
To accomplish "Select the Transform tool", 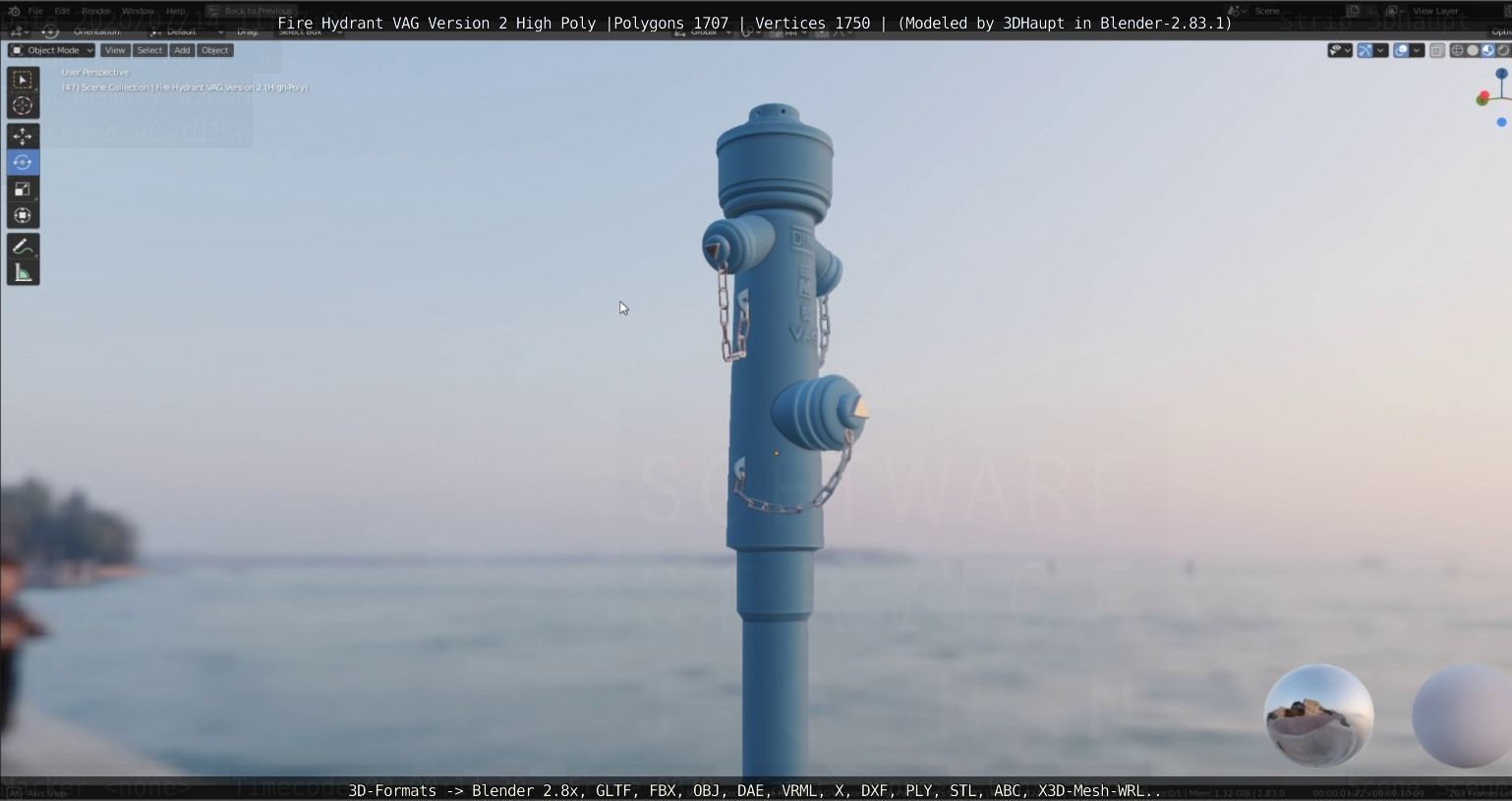I will pos(23,215).
